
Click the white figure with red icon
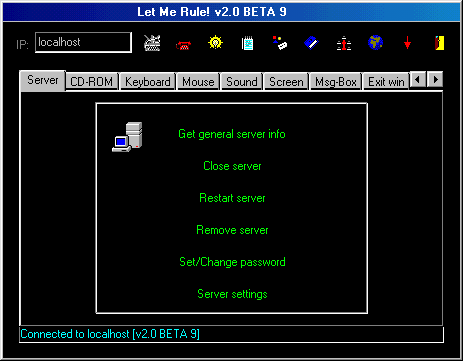coord(344,43)
